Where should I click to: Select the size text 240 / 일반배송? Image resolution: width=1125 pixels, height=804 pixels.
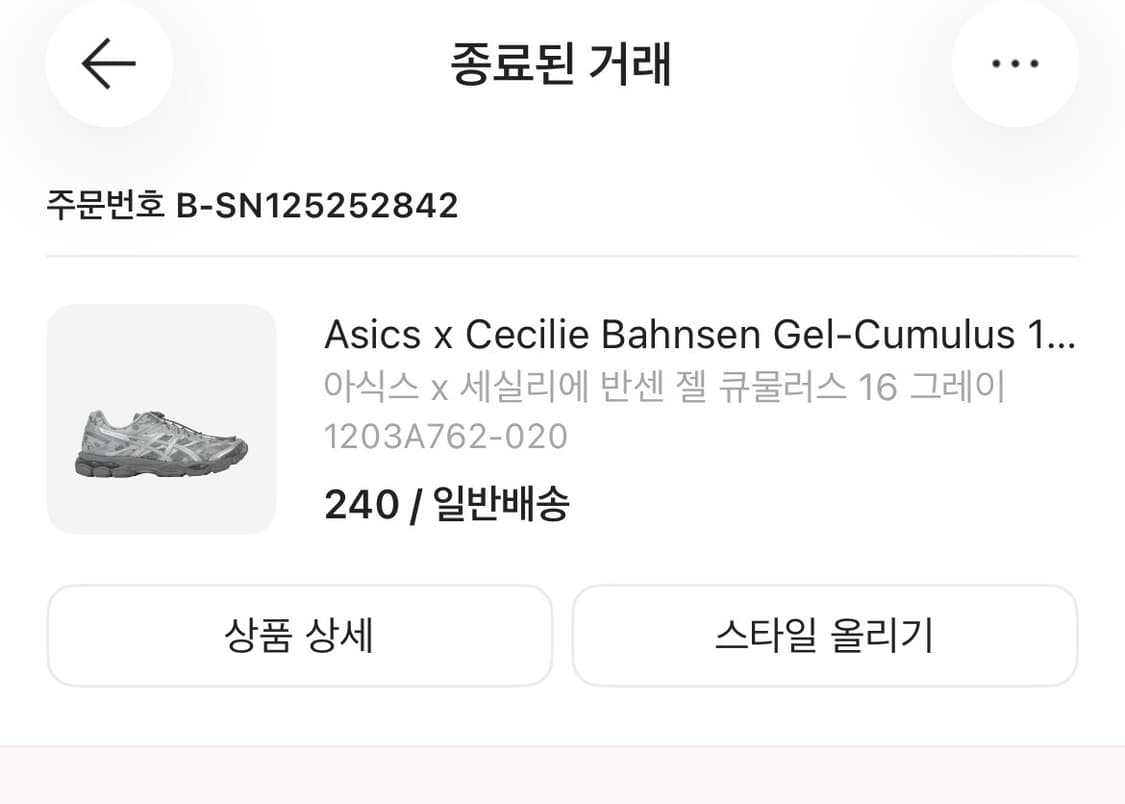tap(448, 505)
